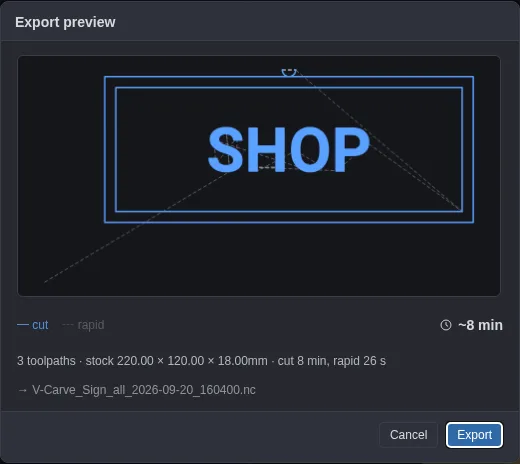Click the SHOP text in toolpath preview
Screen dimensions: 520x464
tap(289, 150)
